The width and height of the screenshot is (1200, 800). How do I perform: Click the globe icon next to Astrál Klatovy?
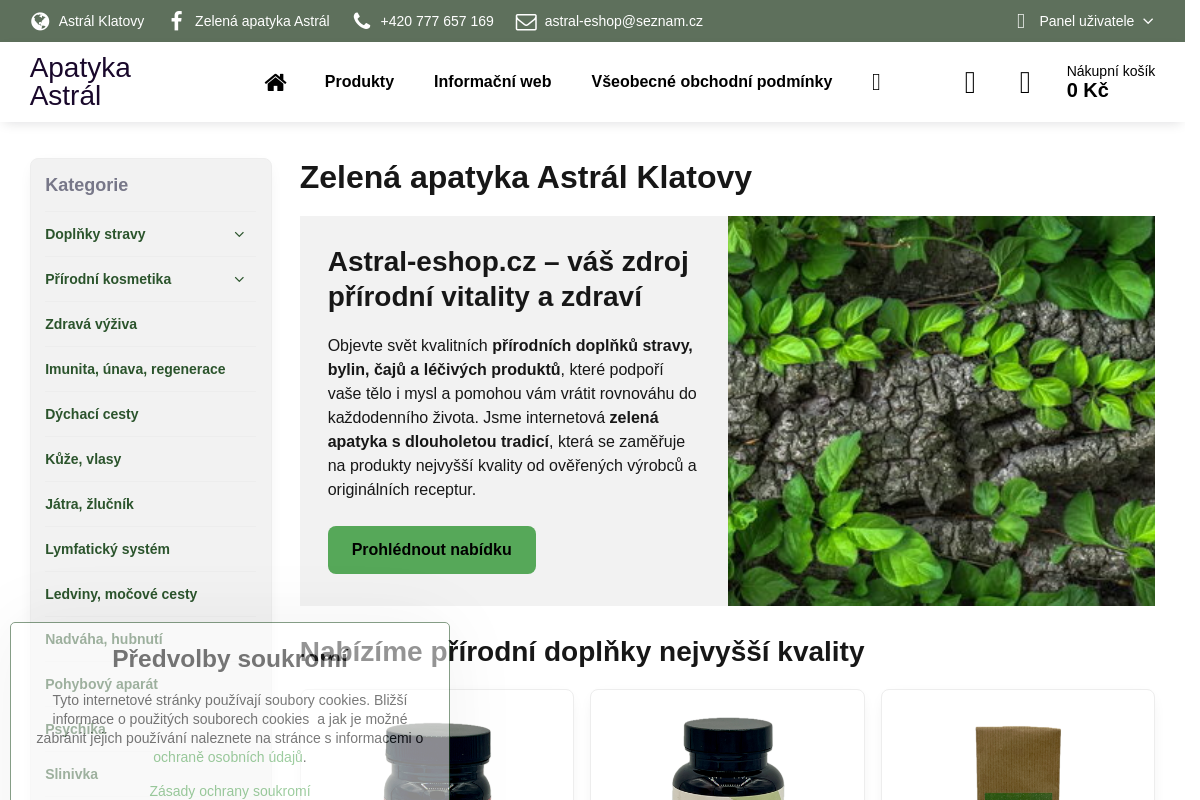pyautogui.click(x=40, y=21)
